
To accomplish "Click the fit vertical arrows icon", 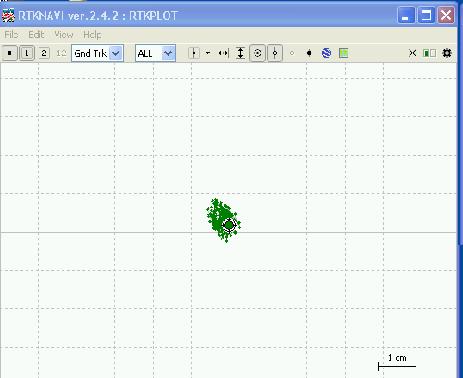I will (240, 53).
